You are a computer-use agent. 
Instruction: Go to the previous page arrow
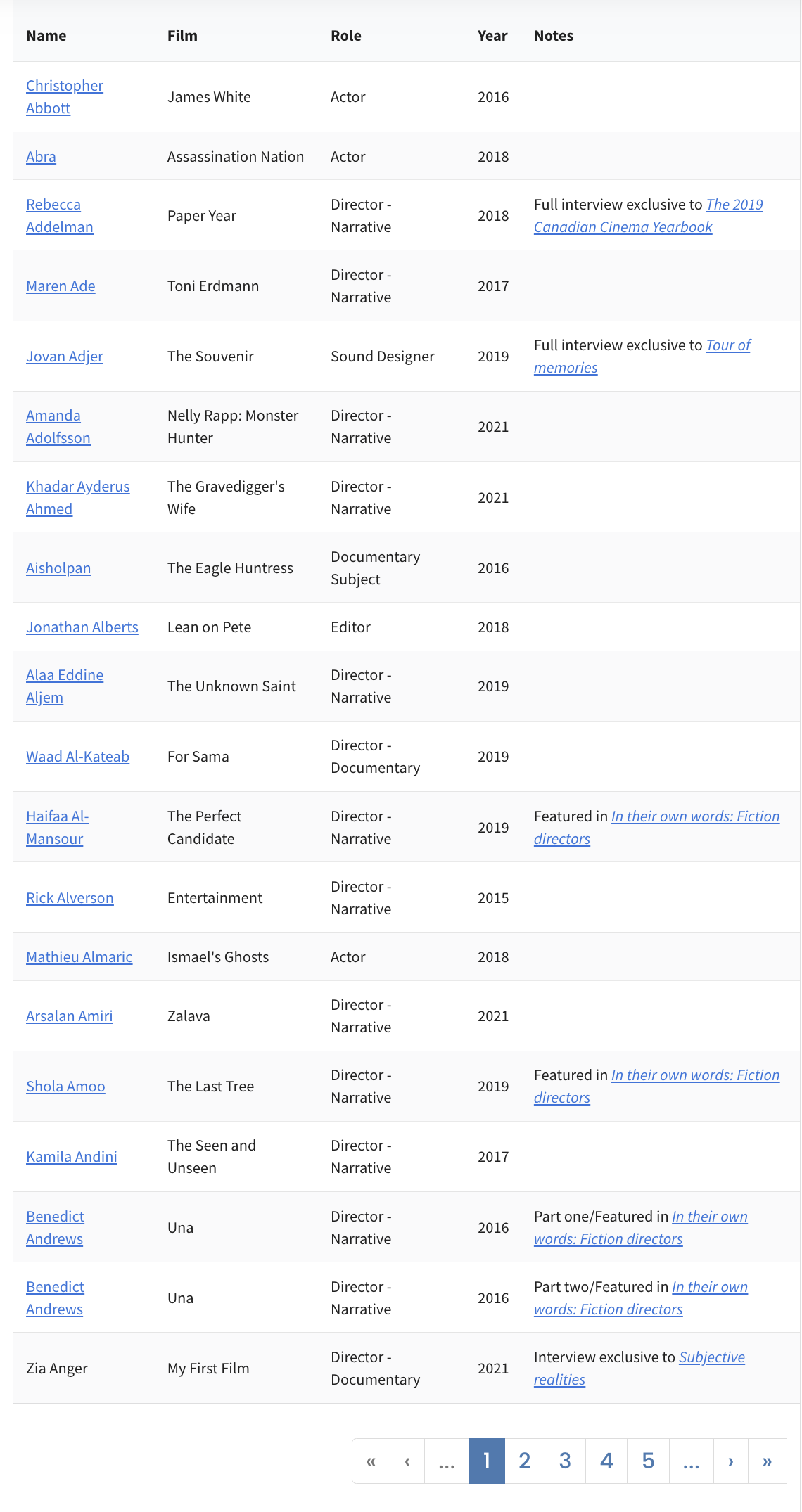[x=407, y=1461]
